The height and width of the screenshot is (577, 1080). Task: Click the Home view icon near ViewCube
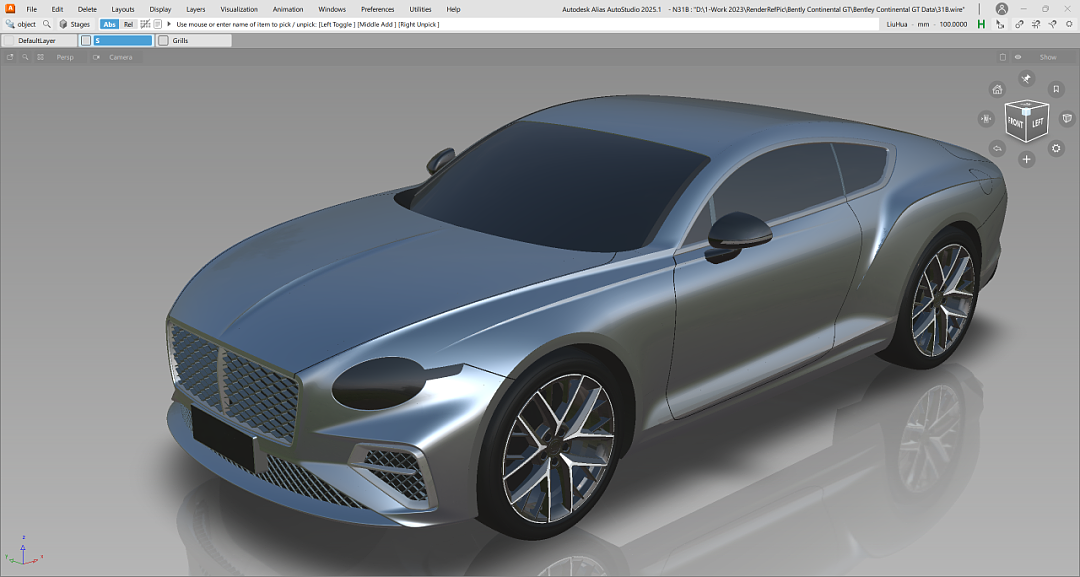tap(997, 90)
